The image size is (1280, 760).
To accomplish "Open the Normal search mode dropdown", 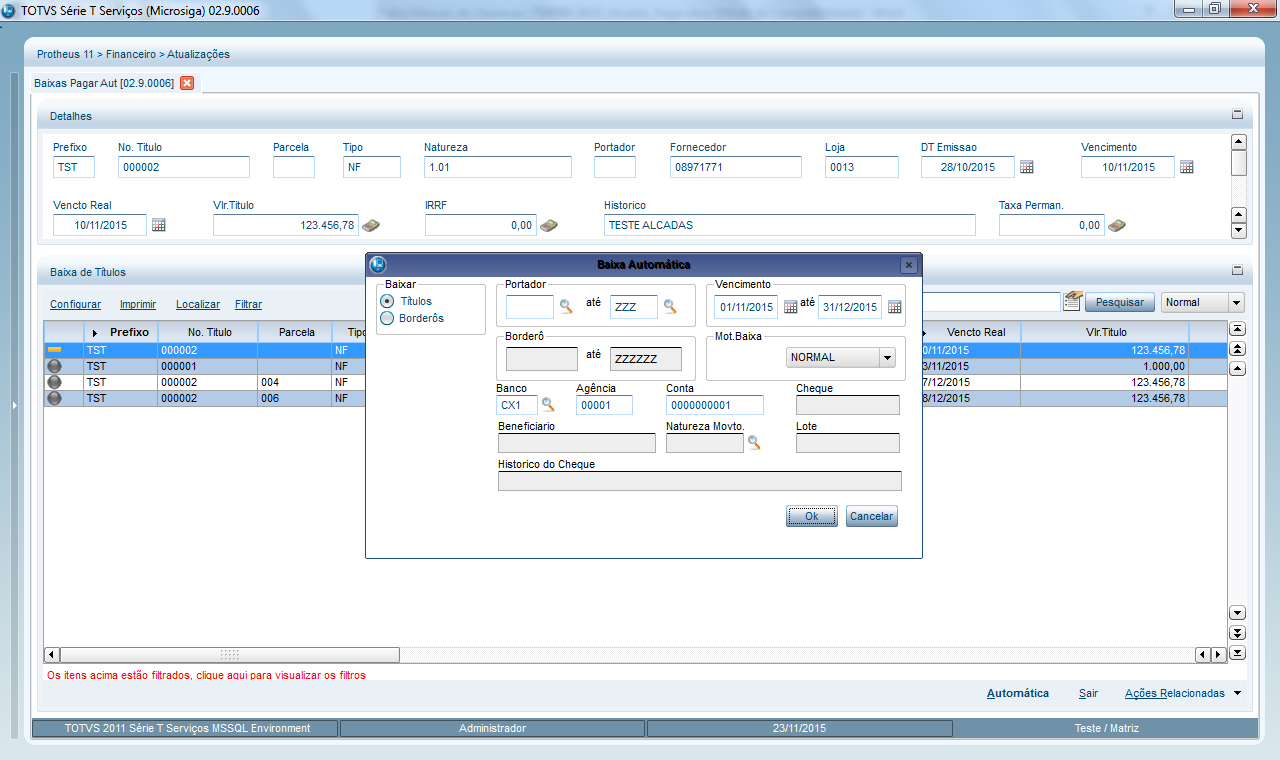I will tap(1236, 302).
